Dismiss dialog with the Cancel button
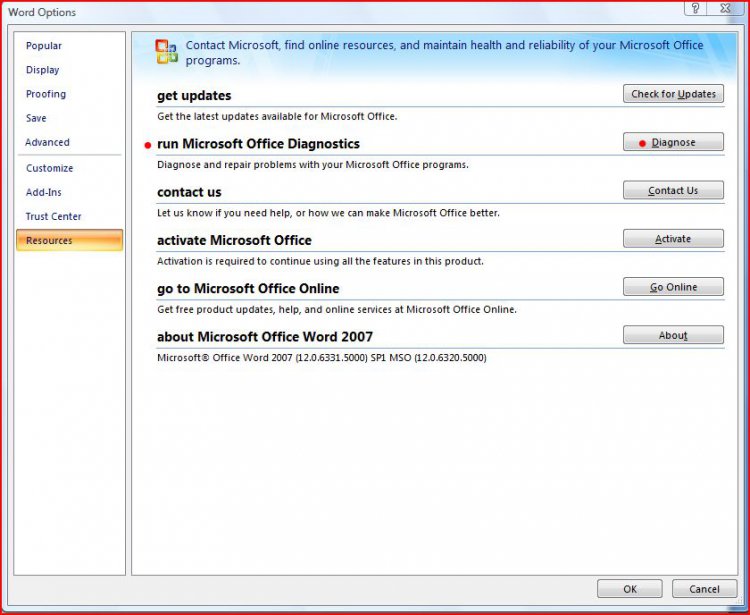The width and height of the screenshot is (750, 615). click(704, 589)
